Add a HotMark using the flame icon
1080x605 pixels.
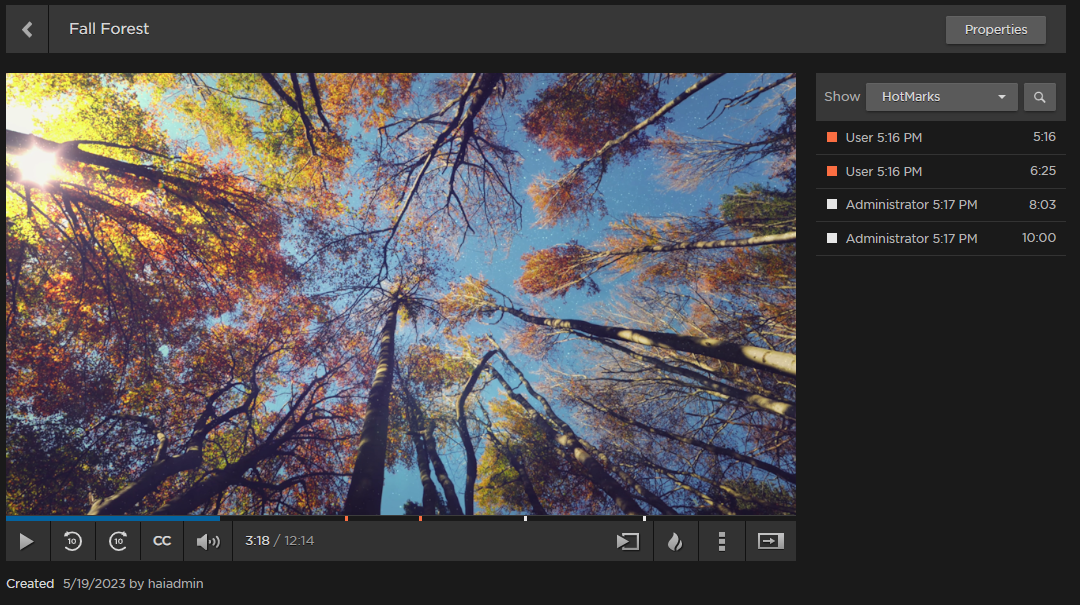[x=675, y=541]
